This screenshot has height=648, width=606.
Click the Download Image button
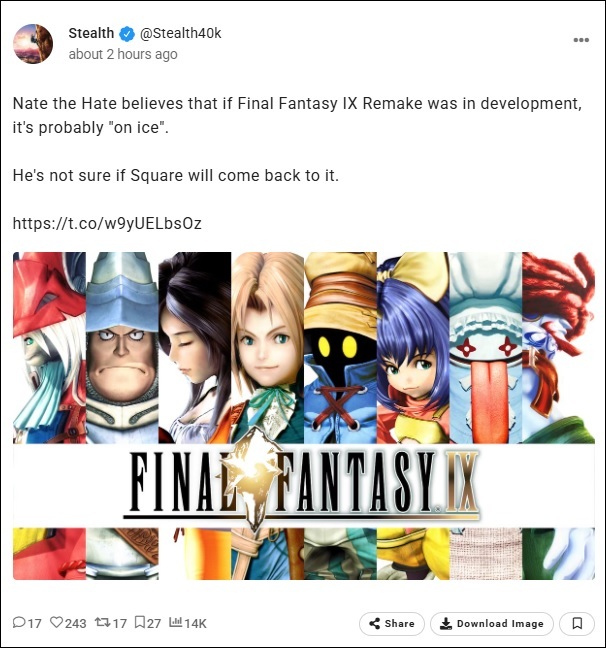[491, 624]
